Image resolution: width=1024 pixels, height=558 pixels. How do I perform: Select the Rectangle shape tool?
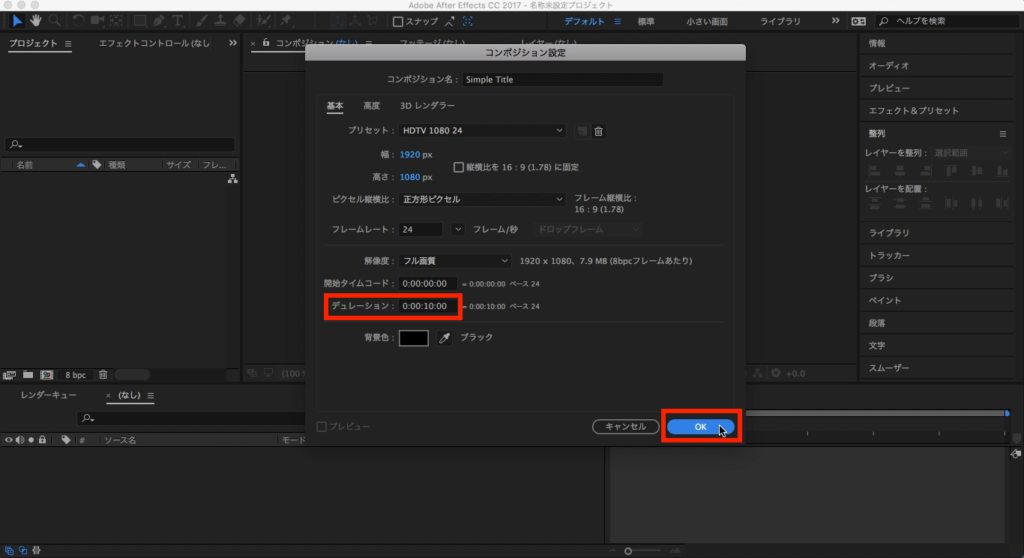[140, 21]
